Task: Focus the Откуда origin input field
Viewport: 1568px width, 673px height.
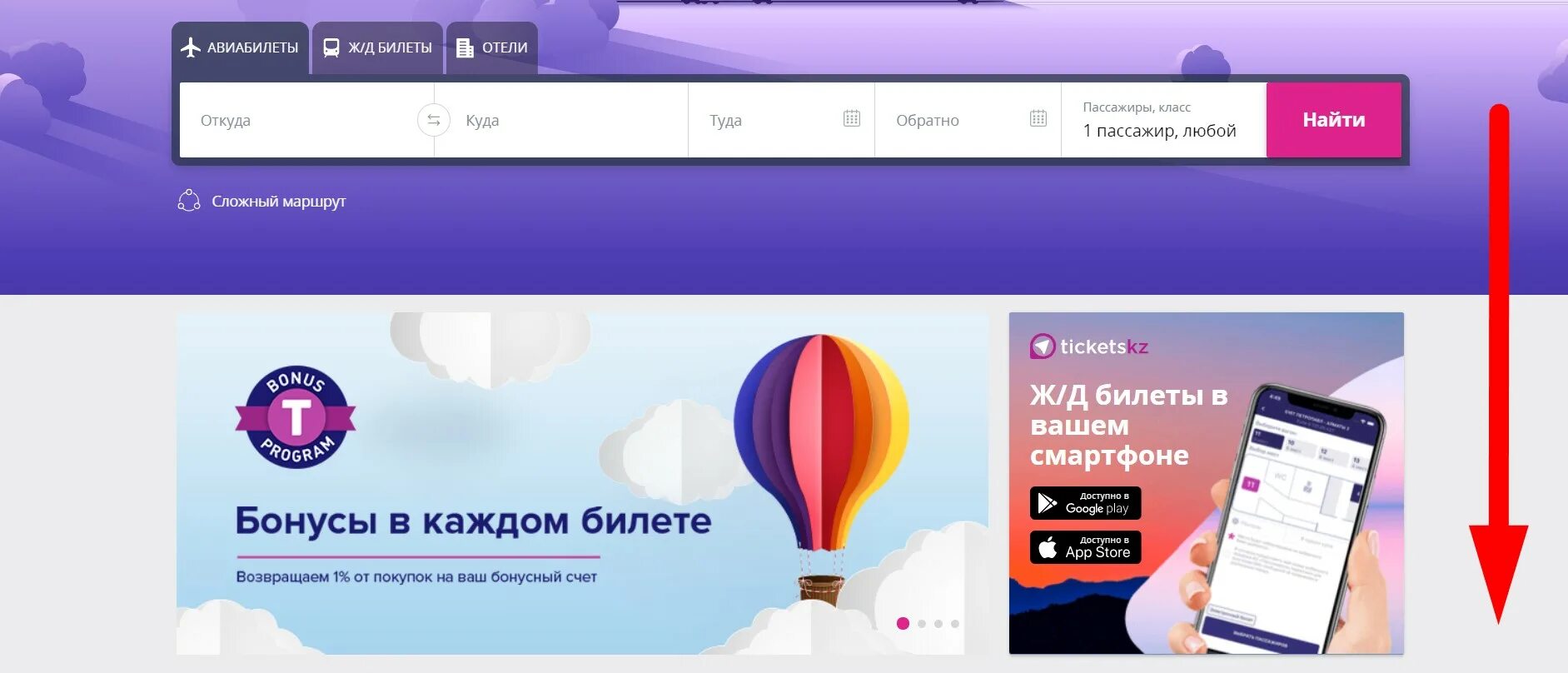Action: [x=300, y=120]
